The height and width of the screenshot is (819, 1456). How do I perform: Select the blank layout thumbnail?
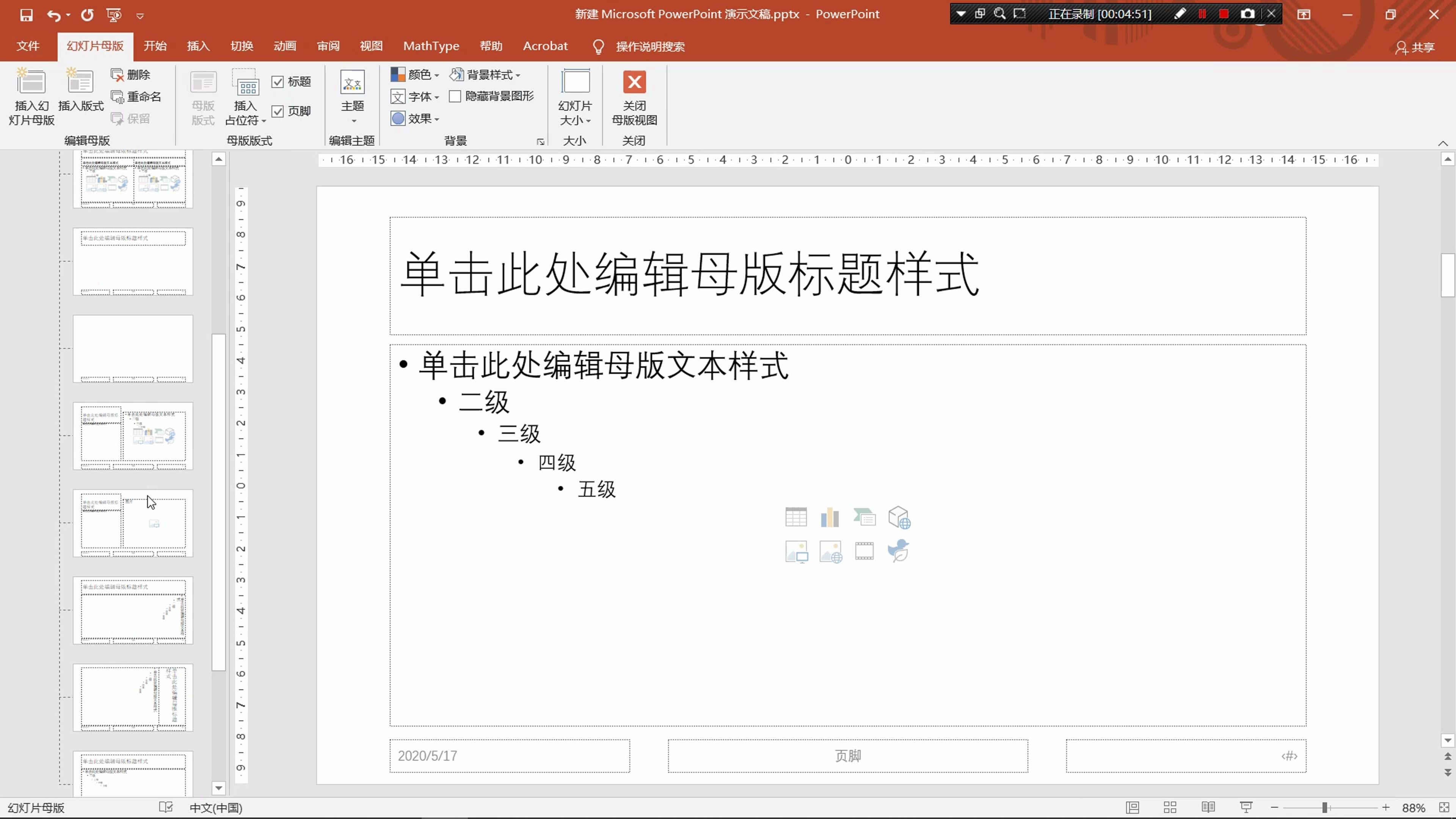[x=133, y=349]
